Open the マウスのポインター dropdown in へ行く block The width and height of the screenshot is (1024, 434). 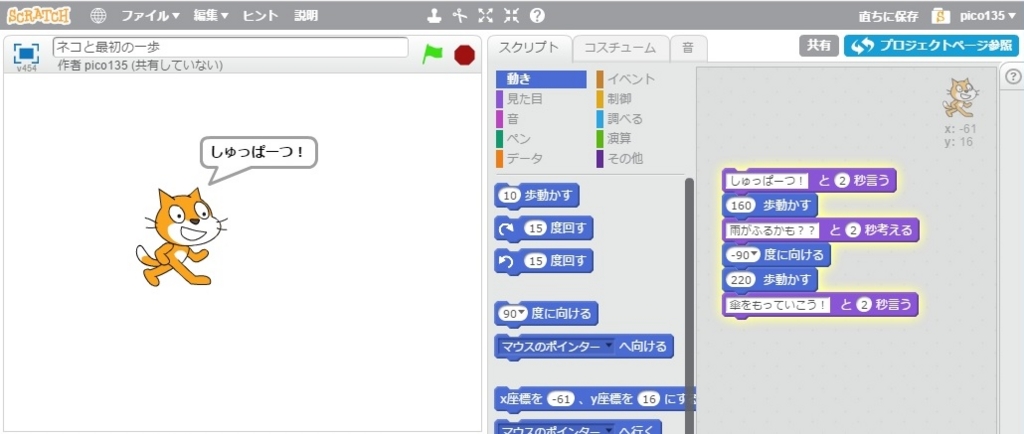tap(609, 432)
